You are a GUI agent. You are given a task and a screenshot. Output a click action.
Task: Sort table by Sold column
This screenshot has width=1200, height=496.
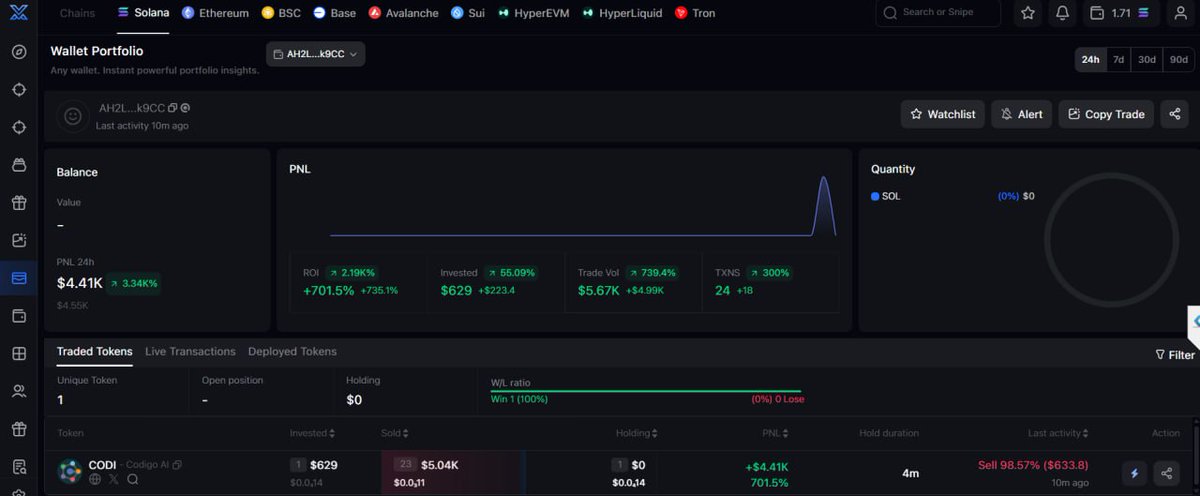click(x=394, y=433)
